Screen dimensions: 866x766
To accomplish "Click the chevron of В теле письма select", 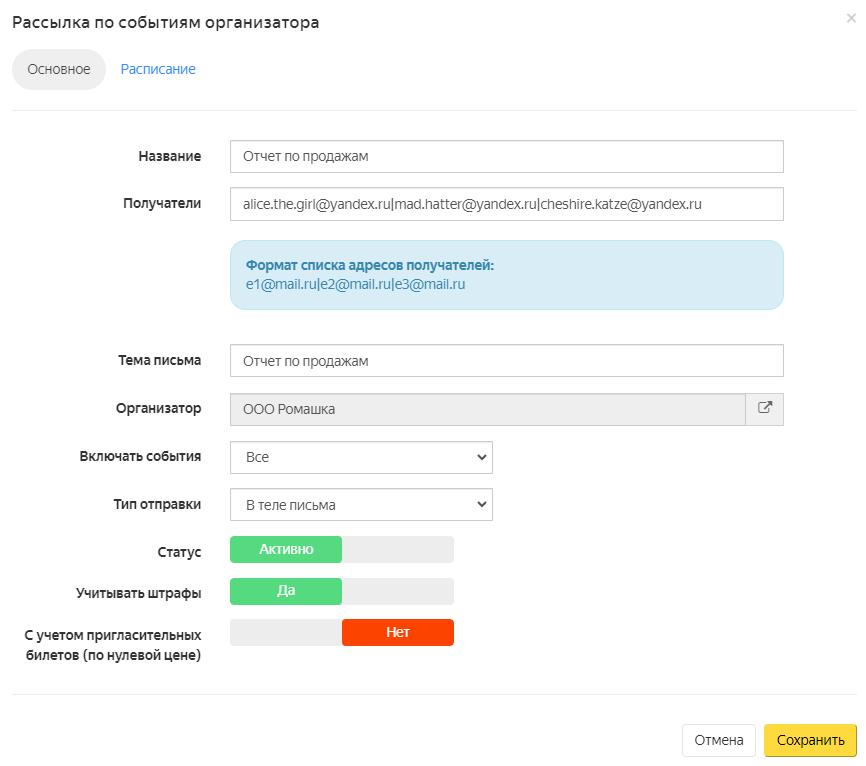I will pos(482,504).
